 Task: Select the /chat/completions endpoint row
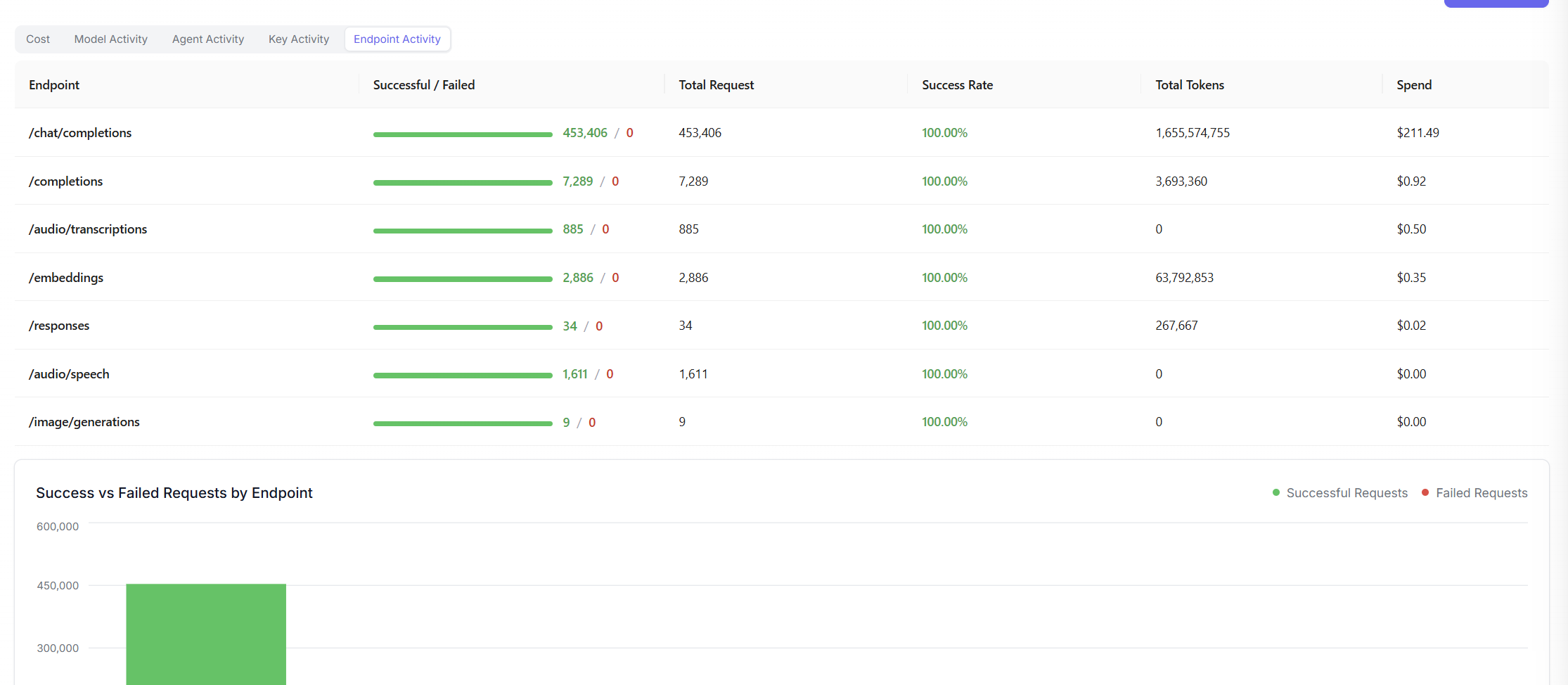[x=782, y=133]
